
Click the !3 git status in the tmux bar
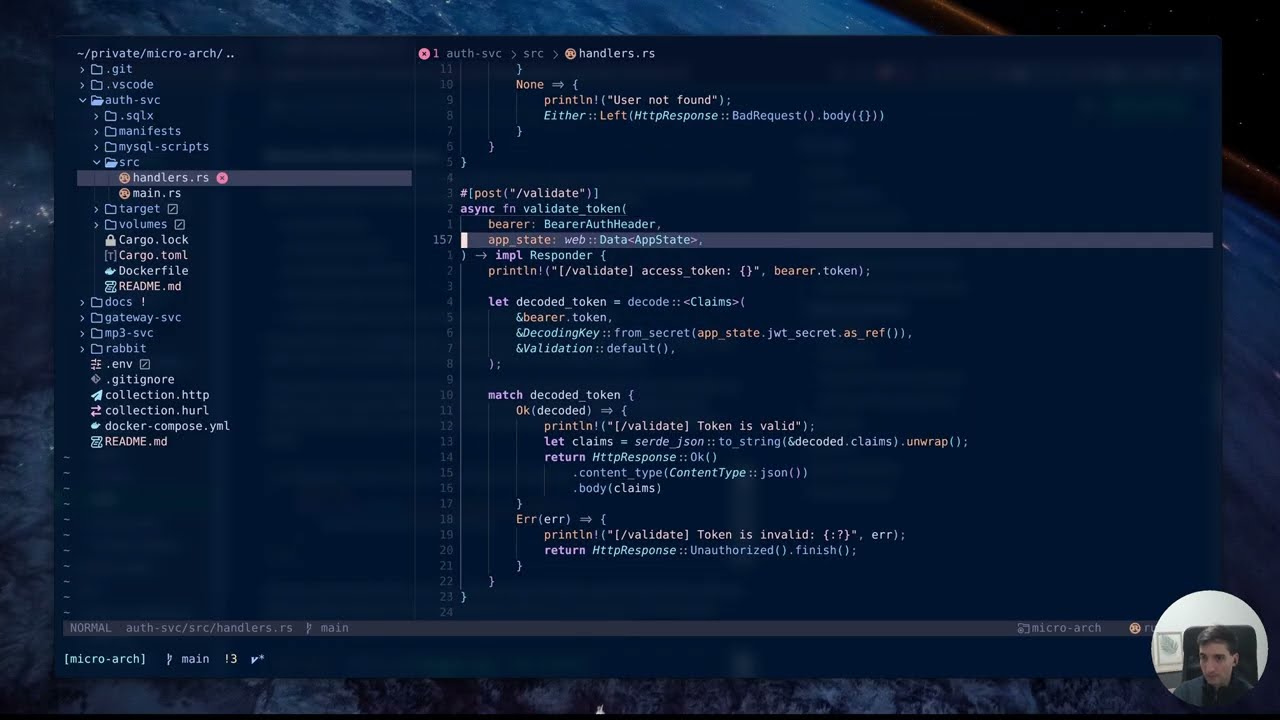pos(231,659)
